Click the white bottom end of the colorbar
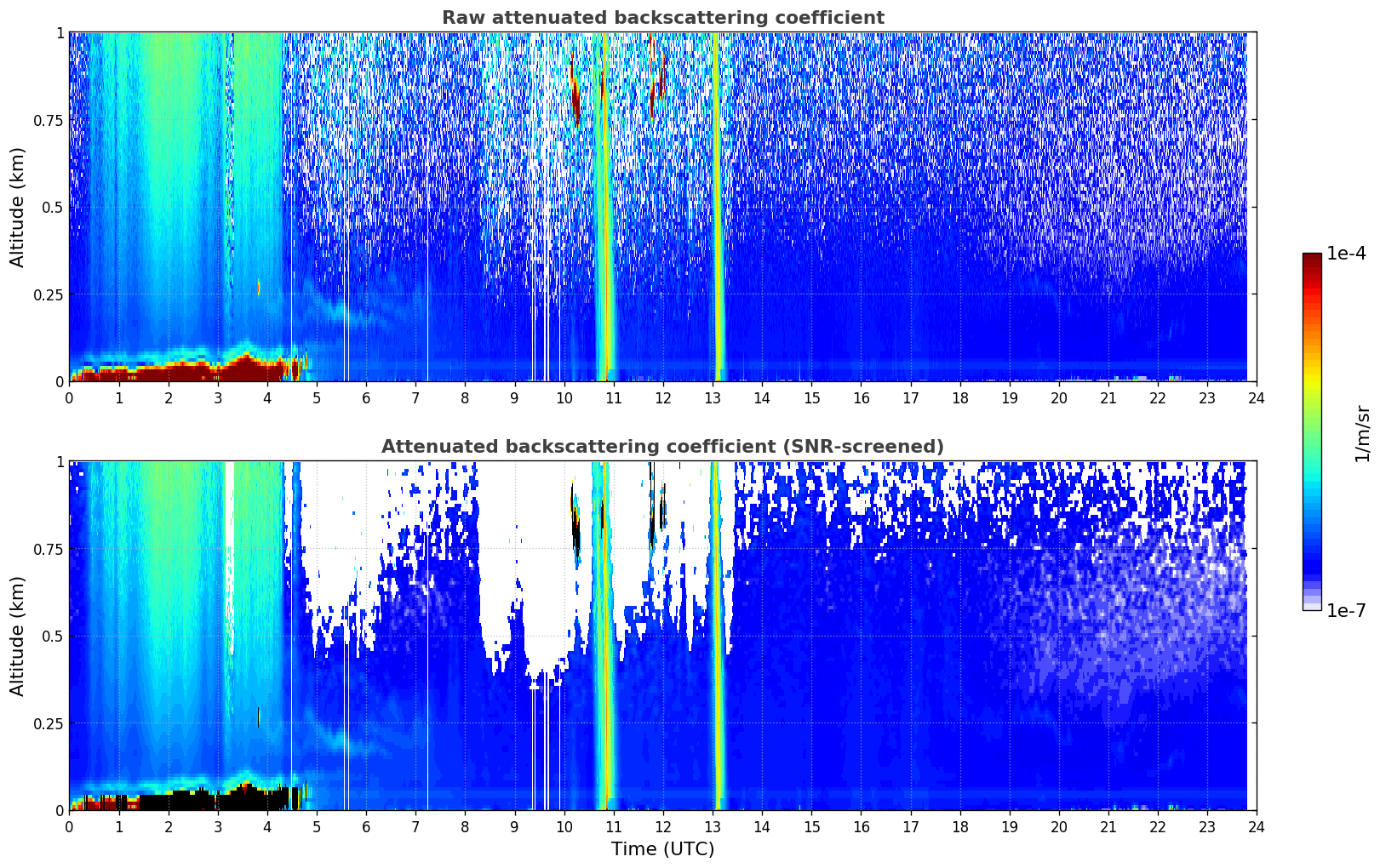This screenshot has height=868, width=1380. [1312, 606]
